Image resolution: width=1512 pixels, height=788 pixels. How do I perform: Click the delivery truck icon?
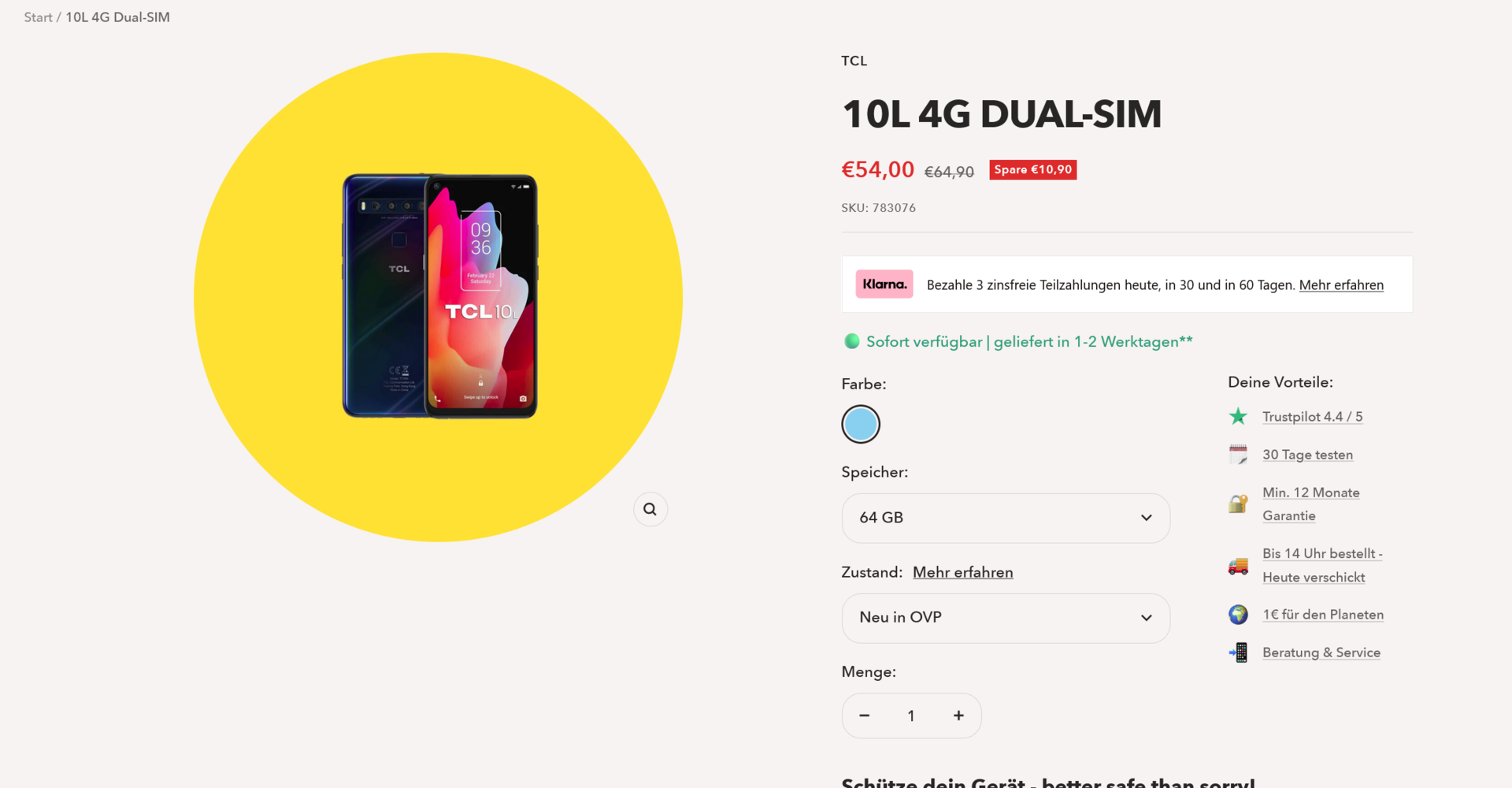tap(1238, 565)
